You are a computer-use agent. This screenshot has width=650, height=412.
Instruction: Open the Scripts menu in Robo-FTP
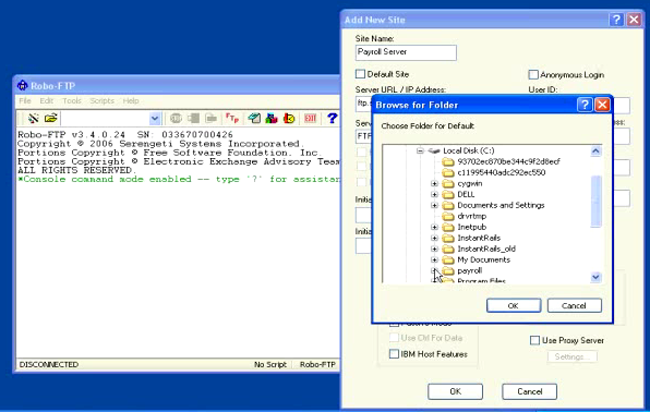coord(102,101)
